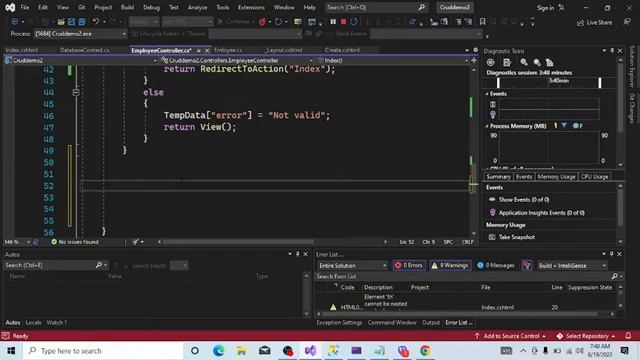The image size is (640, 360).
Task: Pin the Diagnostic Tools panel
Action: [x=612, y=51]
